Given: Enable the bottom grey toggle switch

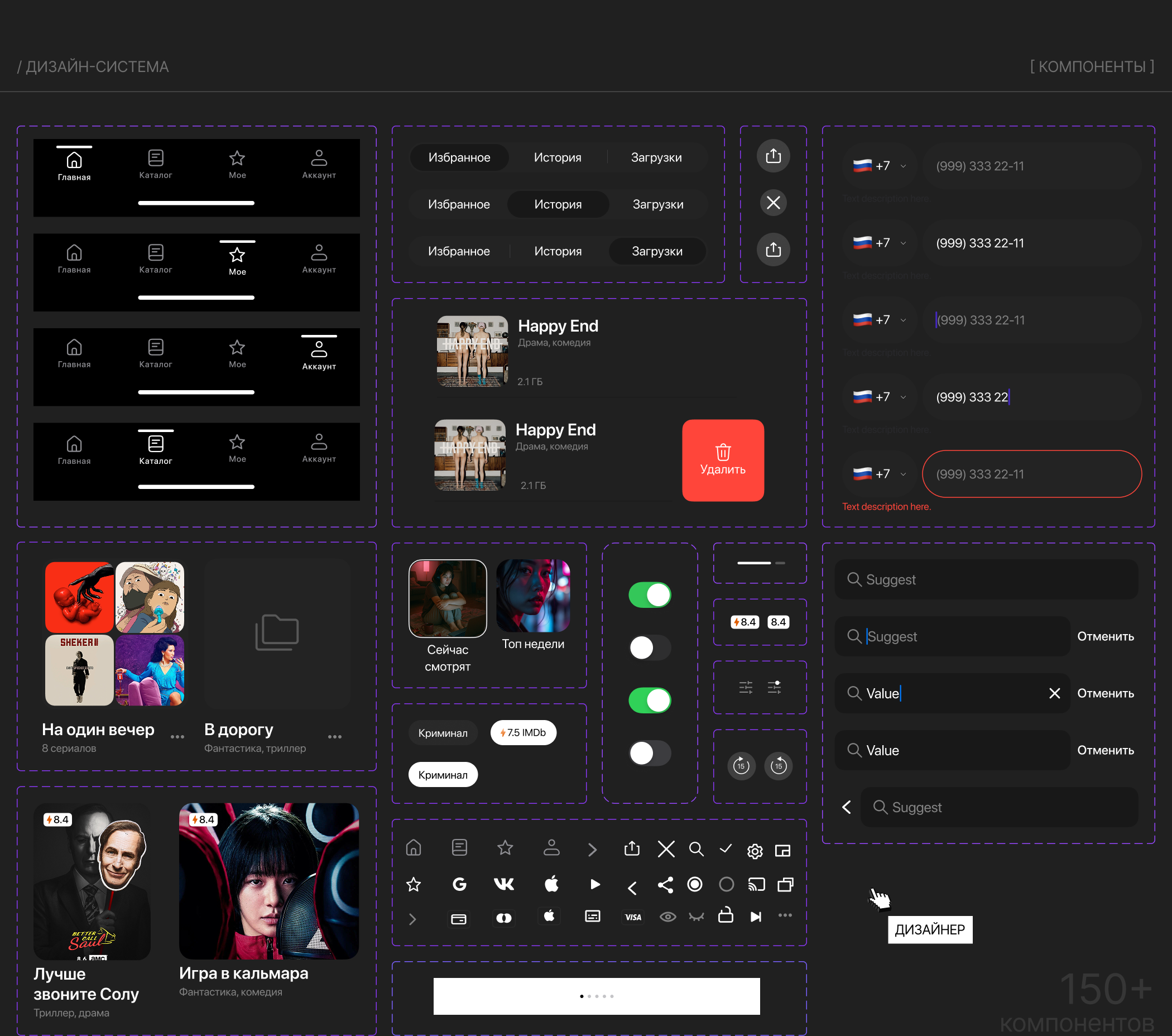Looking at the screenshot, I should (x=649, y=753).
